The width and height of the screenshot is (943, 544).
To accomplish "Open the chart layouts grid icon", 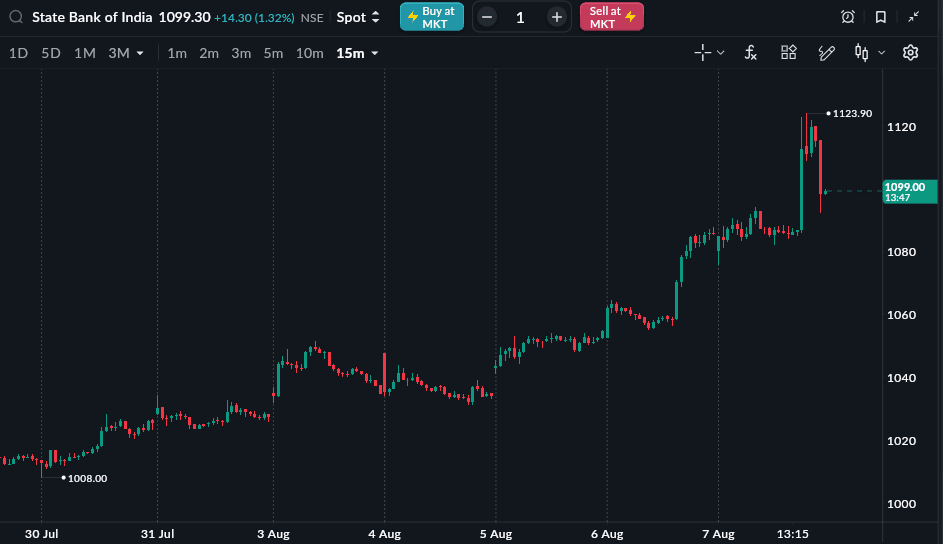I will click(788, 53).
